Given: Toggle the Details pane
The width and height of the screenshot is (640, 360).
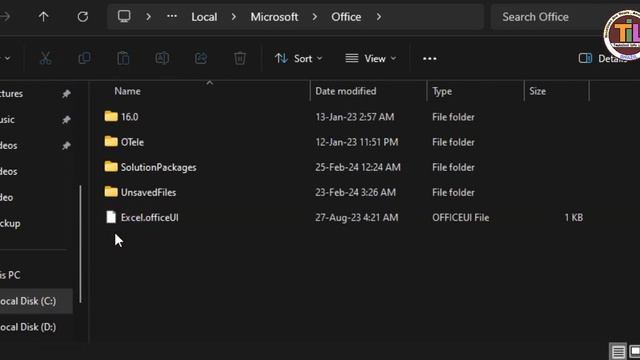Looking at the screenshot, I should click(x=603, y=58).
